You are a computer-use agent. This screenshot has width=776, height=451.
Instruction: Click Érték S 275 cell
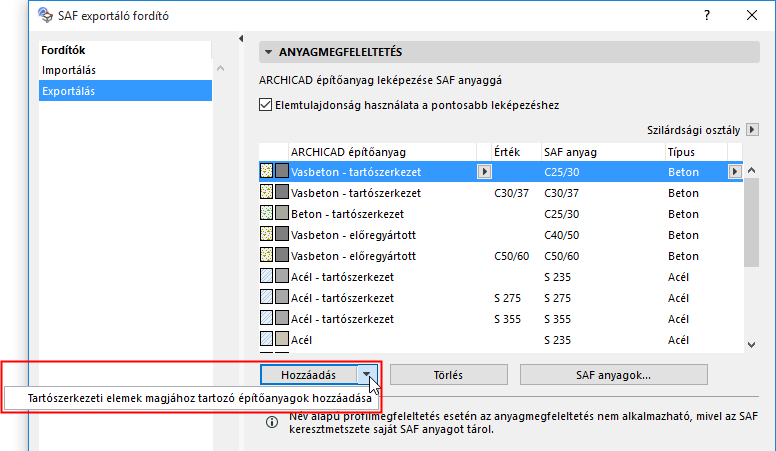click(x=507, y=298)
